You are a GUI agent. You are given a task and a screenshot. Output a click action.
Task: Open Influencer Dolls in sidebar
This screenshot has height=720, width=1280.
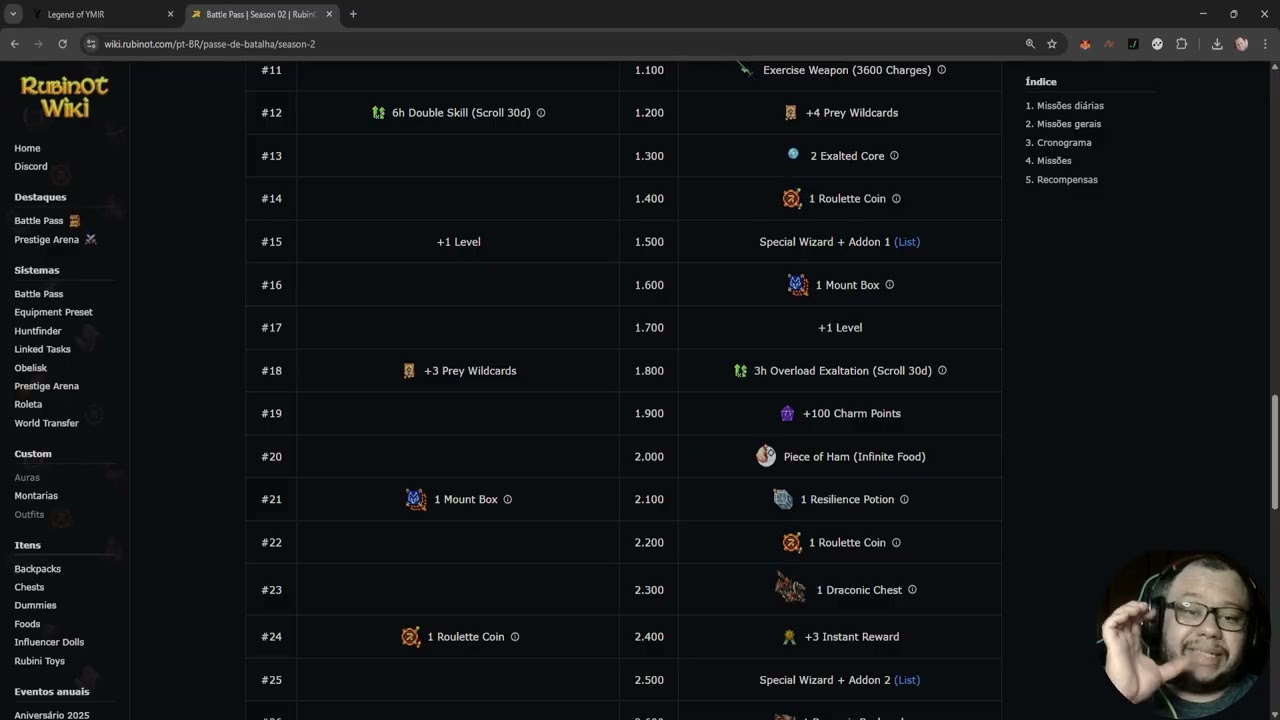tap(49, 642)
